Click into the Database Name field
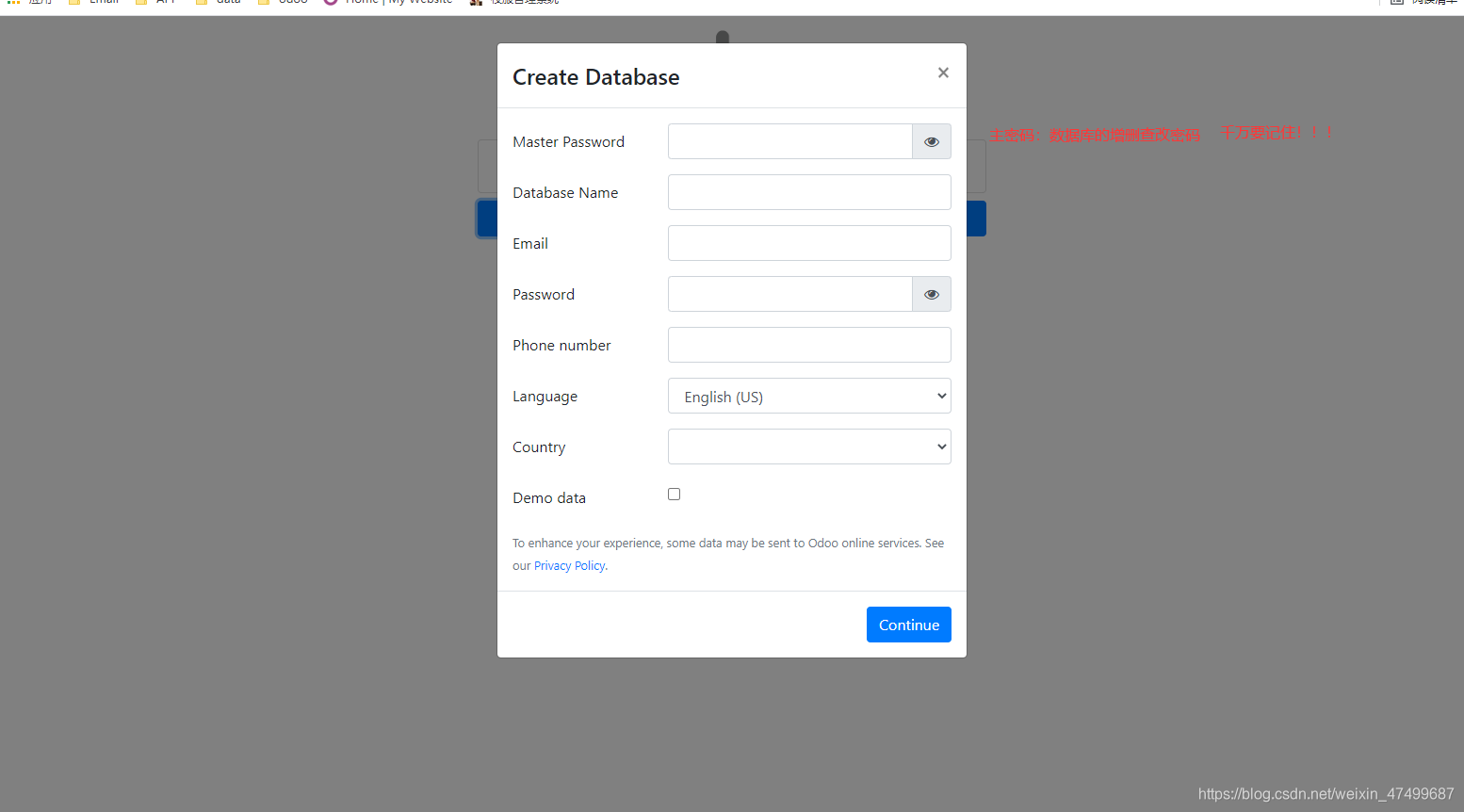 809,192
